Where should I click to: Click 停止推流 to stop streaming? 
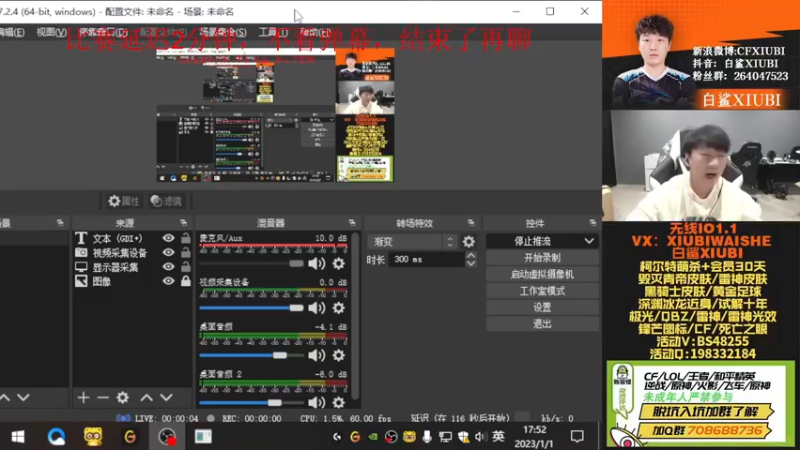point(534,241)
